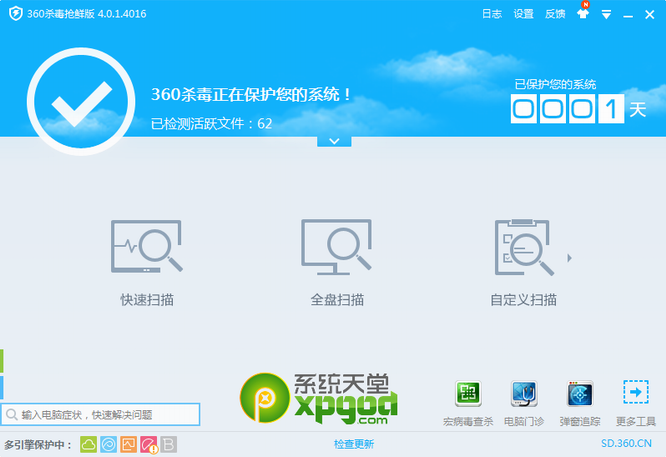This screenshot has height=457, width=666.
Task: Open PC clinic tool (电脑门诊)
Action: coord(524,403)
